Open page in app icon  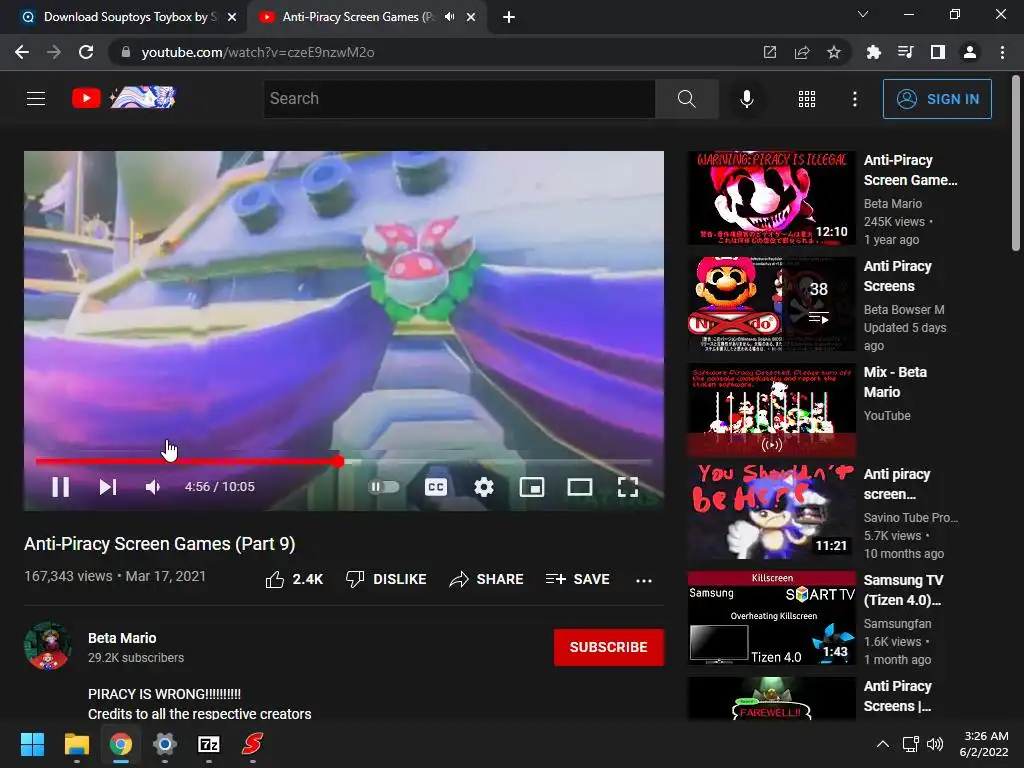770,52
